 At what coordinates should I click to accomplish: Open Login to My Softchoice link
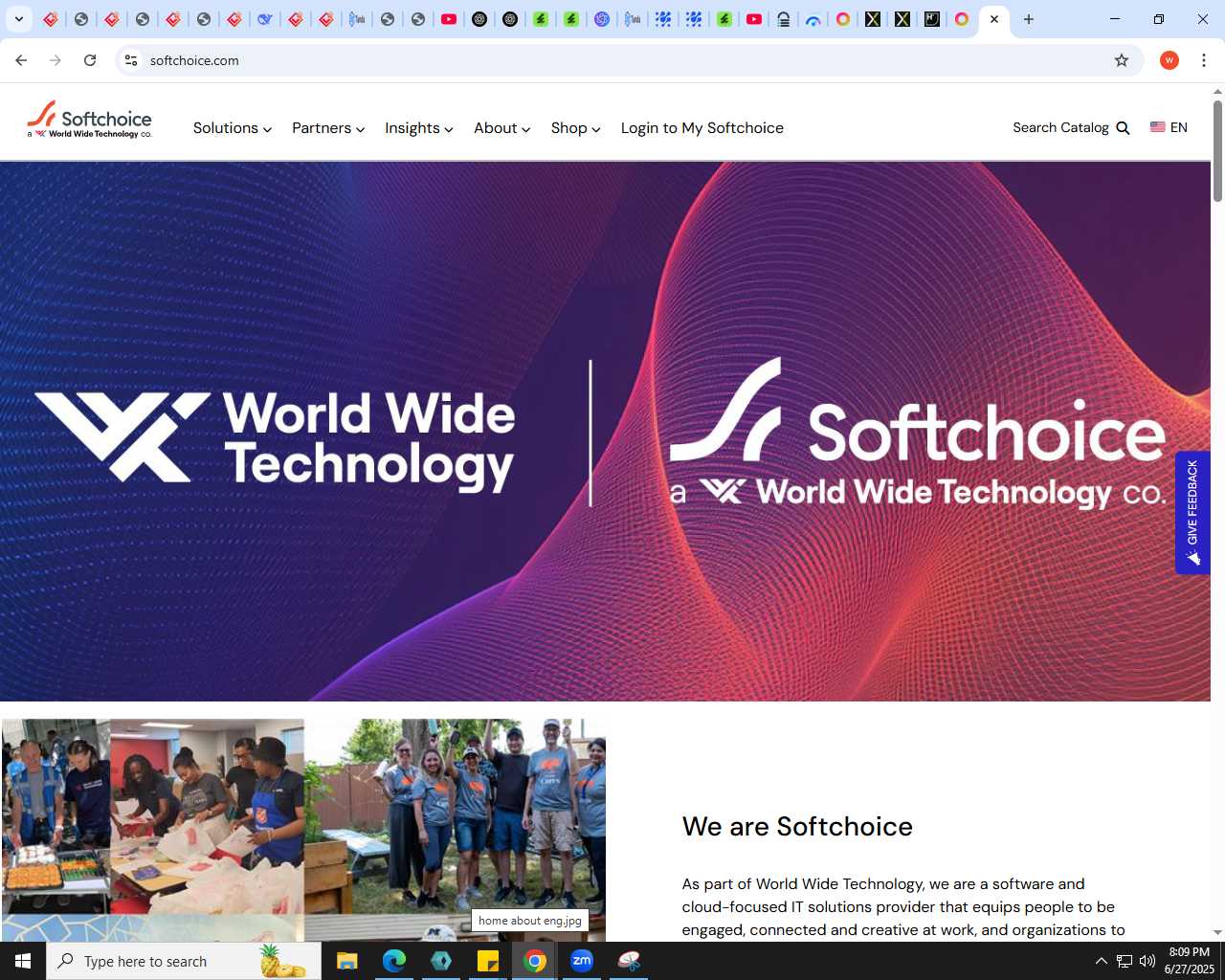[x=702, y=128]
